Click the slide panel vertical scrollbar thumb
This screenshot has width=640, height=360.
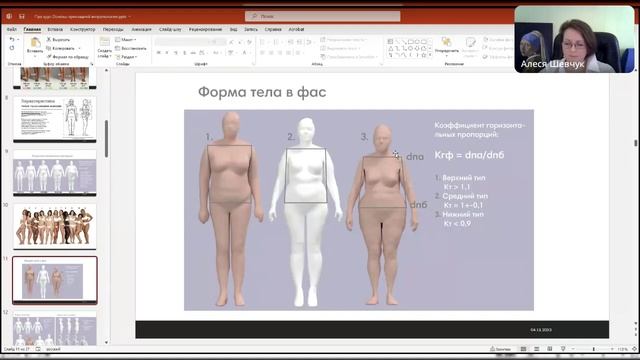(x=107, y=138)
